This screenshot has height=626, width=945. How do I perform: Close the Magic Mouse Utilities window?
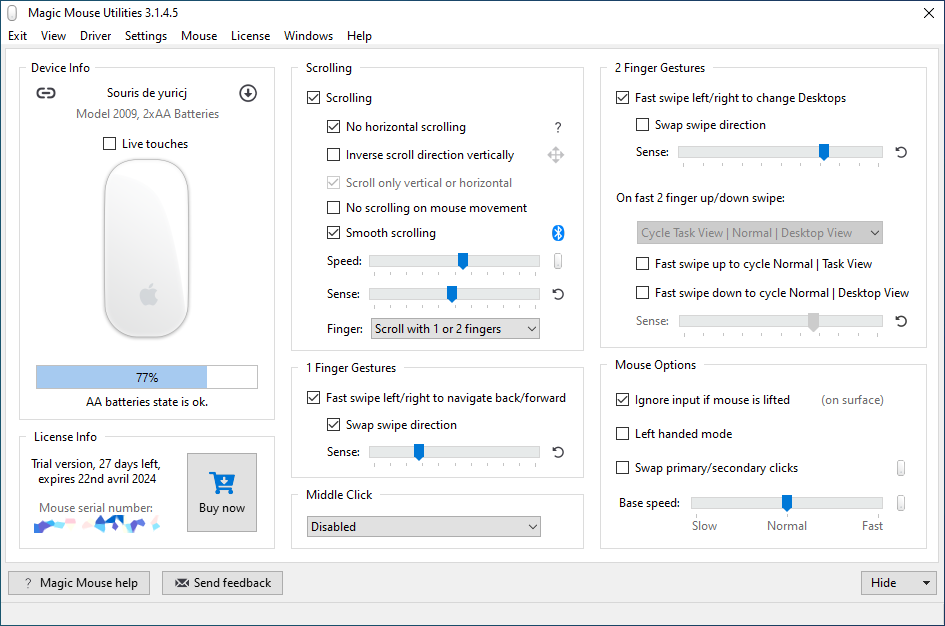tap(929, 13)
